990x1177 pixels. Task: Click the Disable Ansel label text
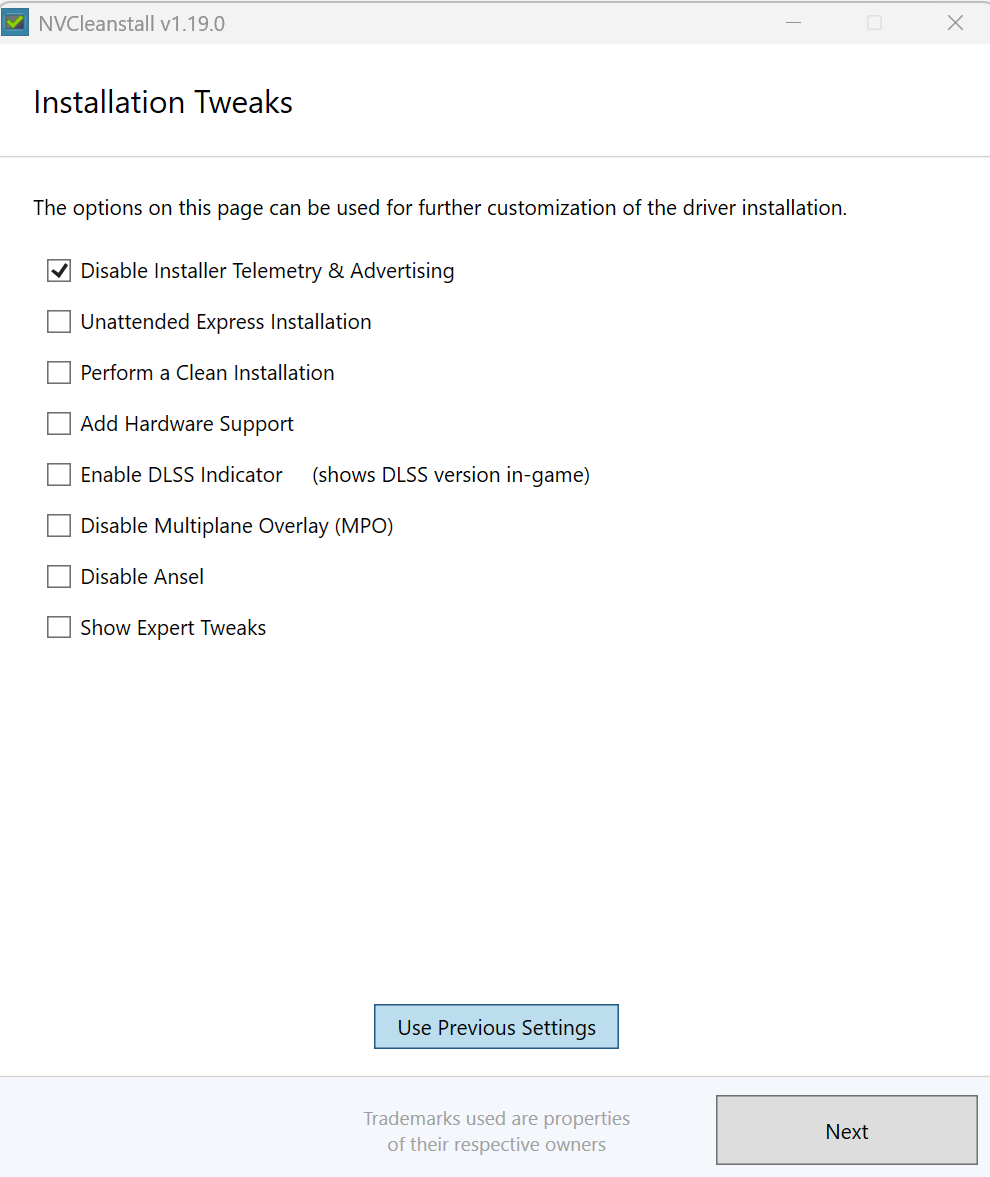(x=142, y=576)
